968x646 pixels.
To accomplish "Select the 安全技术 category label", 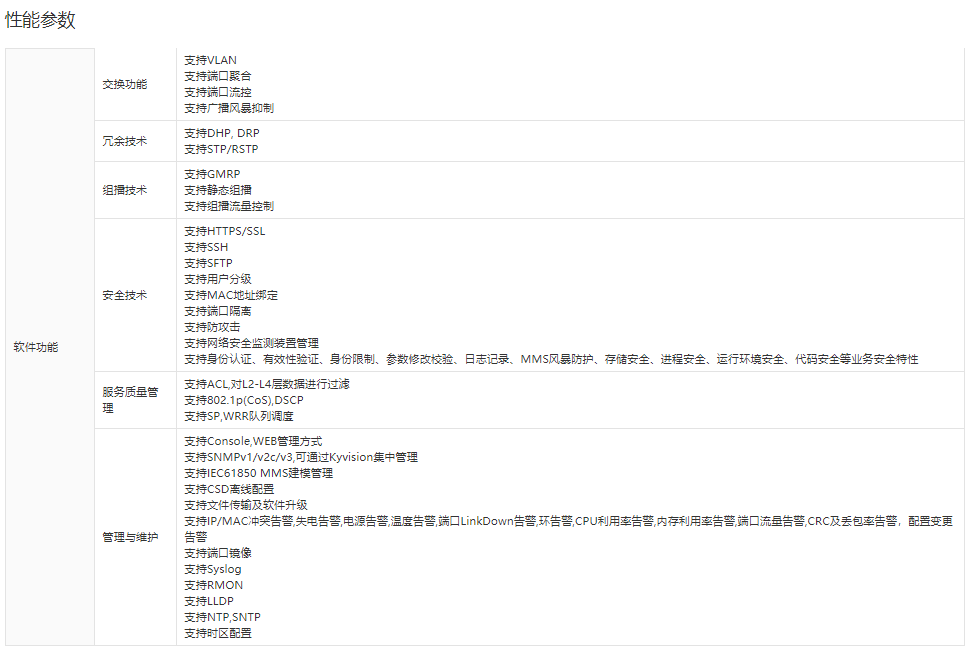I will 125,295.
